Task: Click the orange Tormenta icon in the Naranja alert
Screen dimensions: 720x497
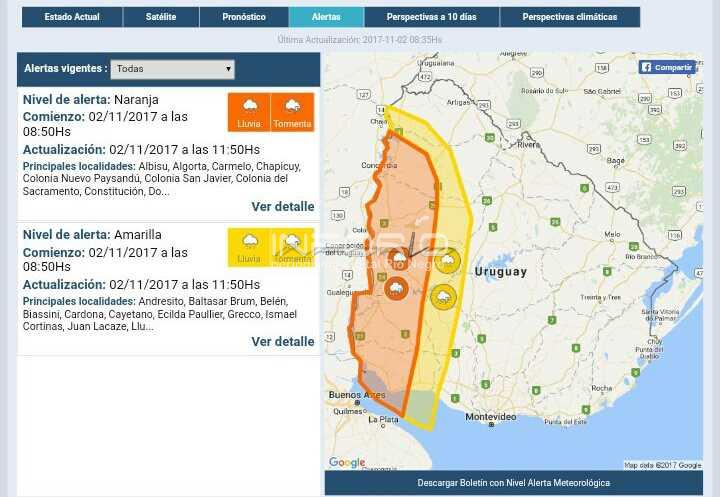Action: click(292, 111)
